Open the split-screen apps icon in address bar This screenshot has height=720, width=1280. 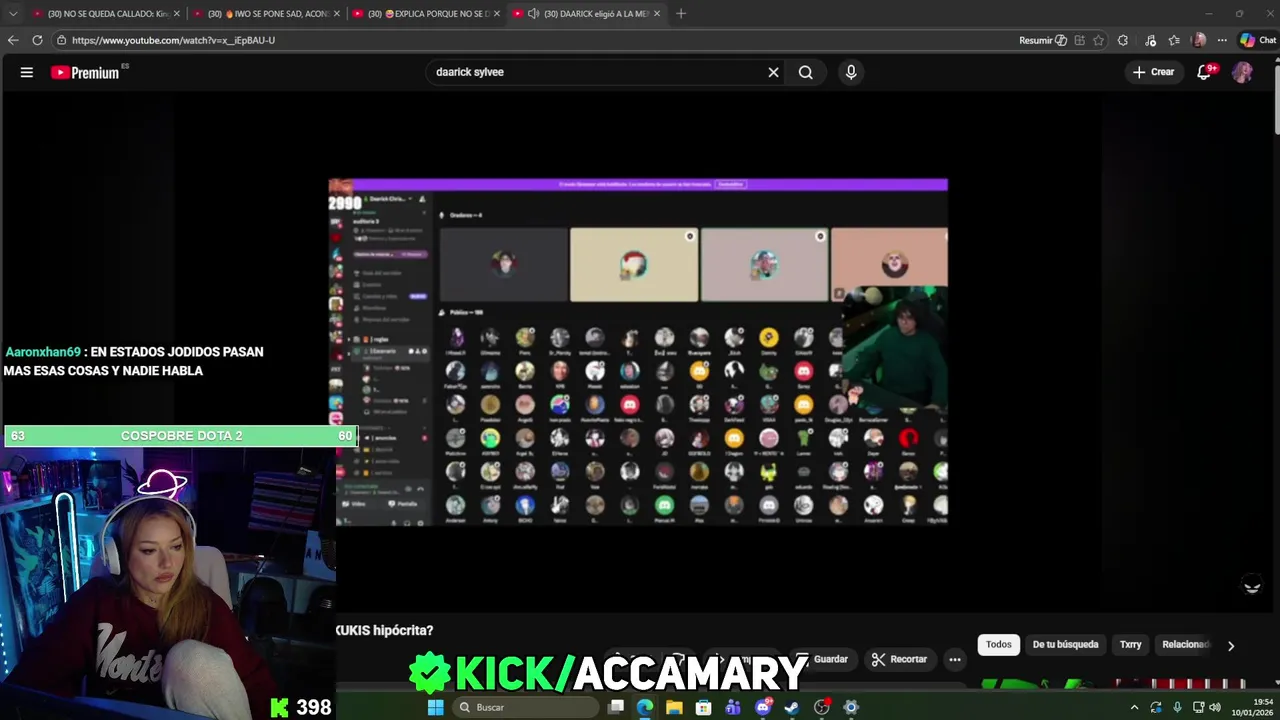tap(1079, 40)
